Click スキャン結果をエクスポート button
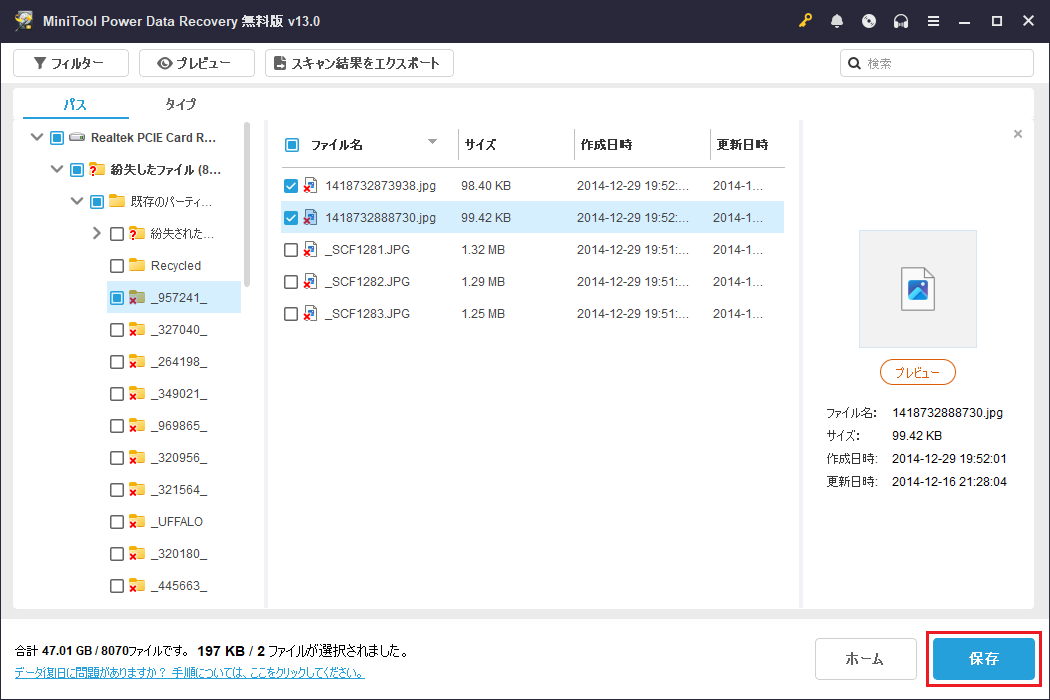Screen dimensions: 1050x700 (x=359, y=63)
